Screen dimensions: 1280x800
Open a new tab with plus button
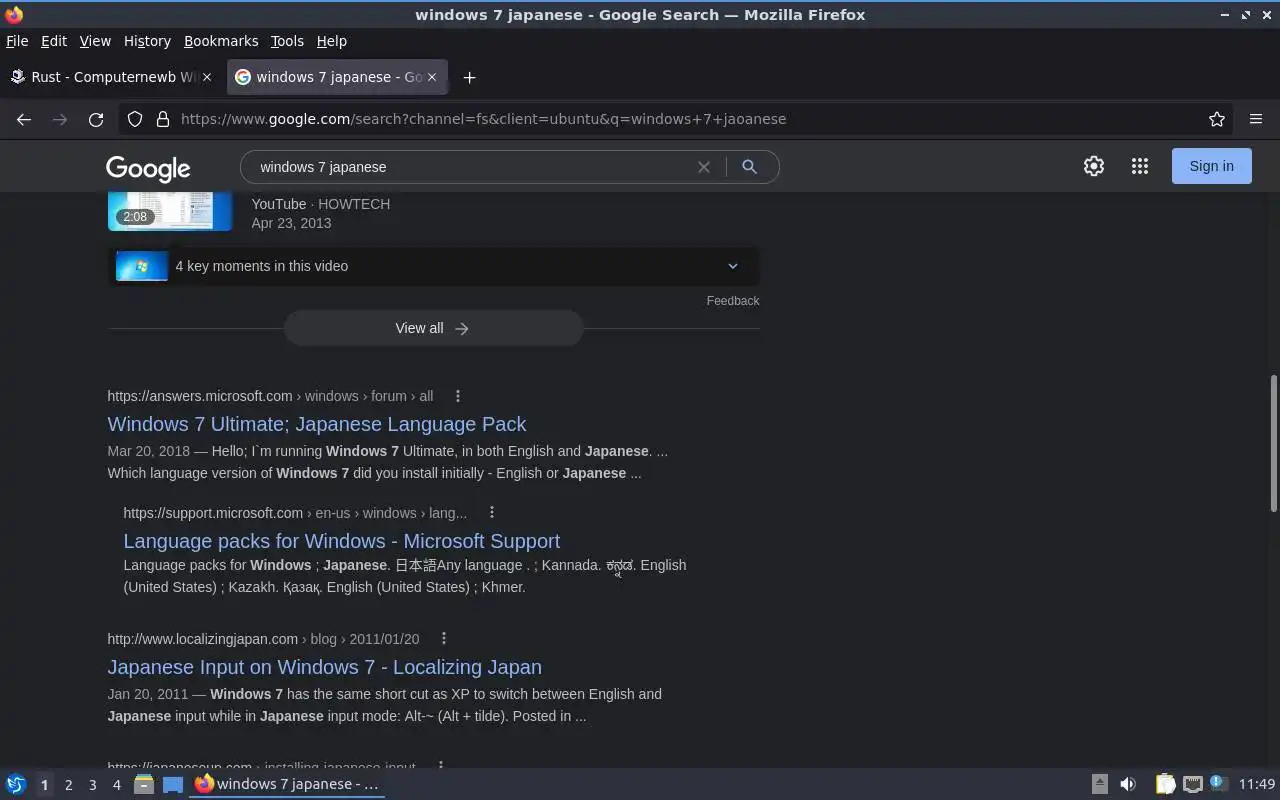469,77
